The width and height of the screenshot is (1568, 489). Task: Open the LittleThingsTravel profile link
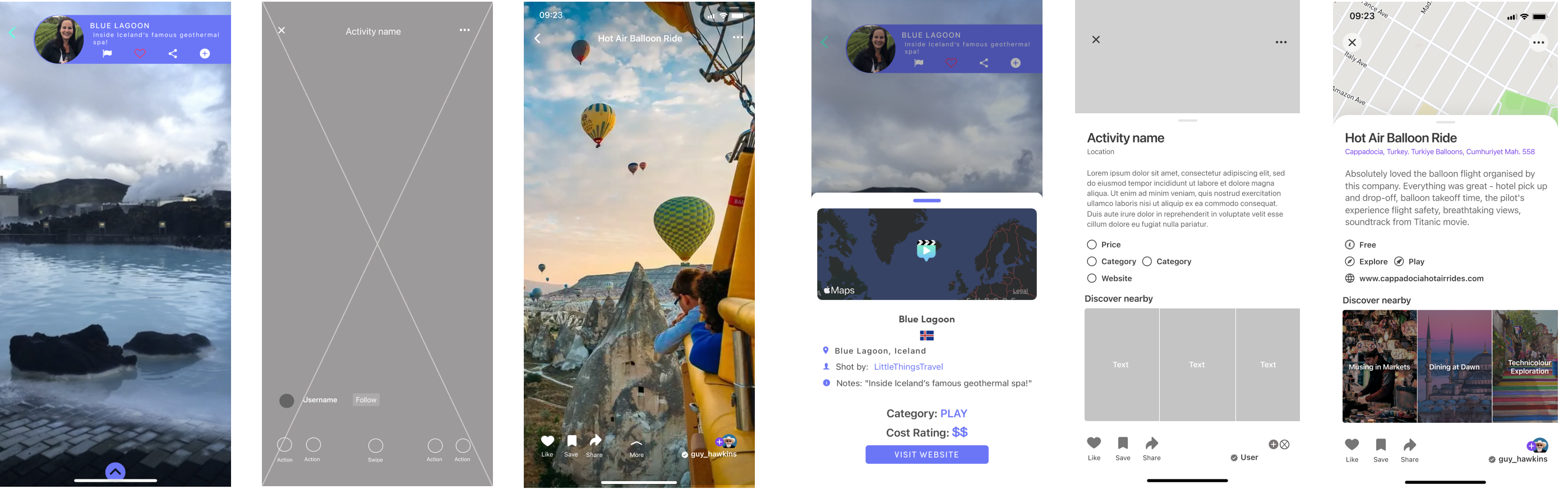pyautogui.click(x=908, y=367)
